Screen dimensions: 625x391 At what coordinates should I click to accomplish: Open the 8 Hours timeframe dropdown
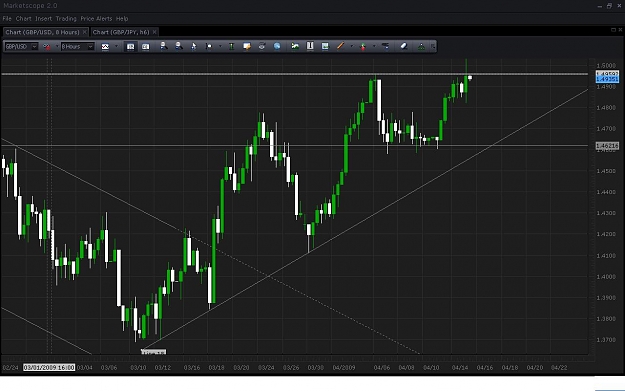[90, 47]
